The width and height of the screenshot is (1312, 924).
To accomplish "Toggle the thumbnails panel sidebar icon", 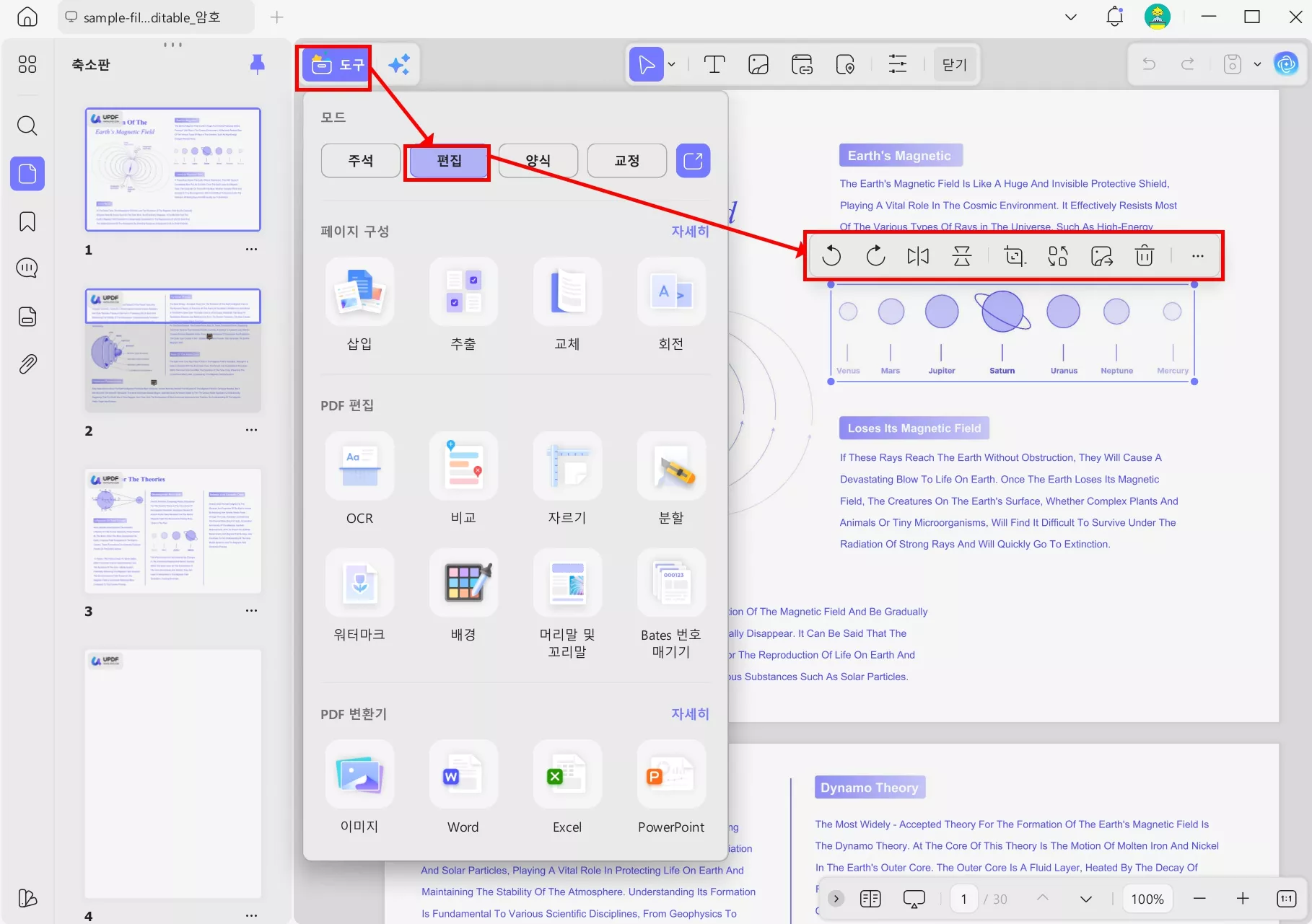I will [x=27, y=174].
